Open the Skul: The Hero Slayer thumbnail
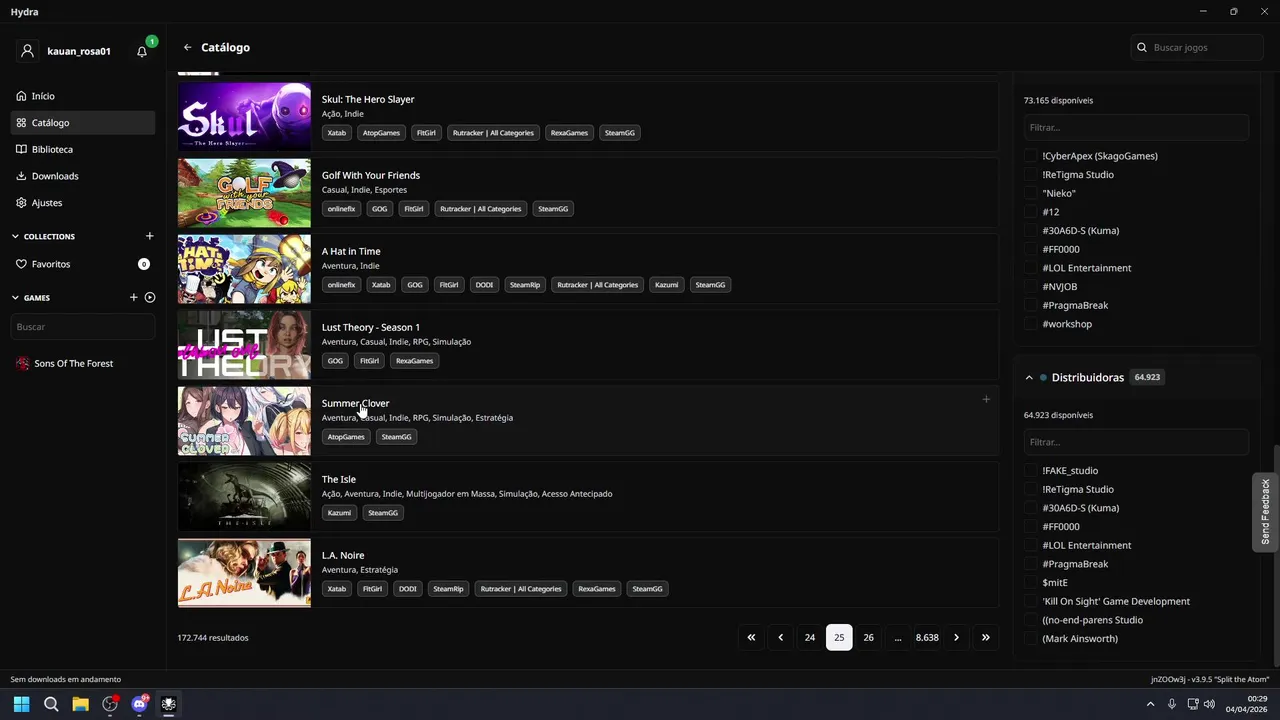1280x720 pixels. click(x=244, y=117)
